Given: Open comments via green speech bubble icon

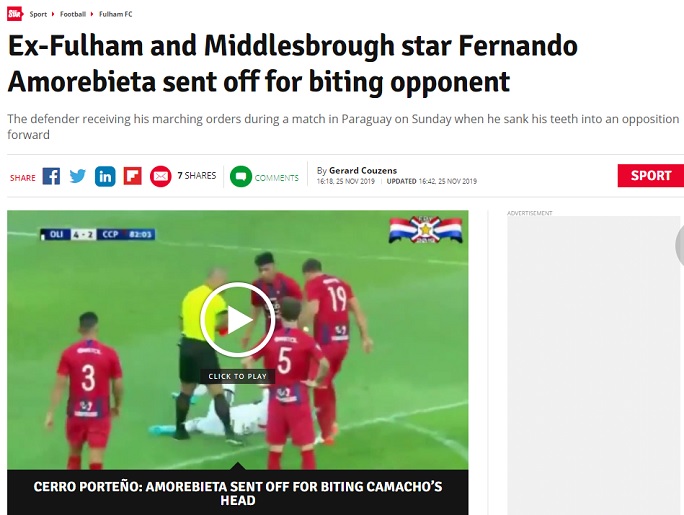Looking at the screenshot, I should tap(241, 177).
